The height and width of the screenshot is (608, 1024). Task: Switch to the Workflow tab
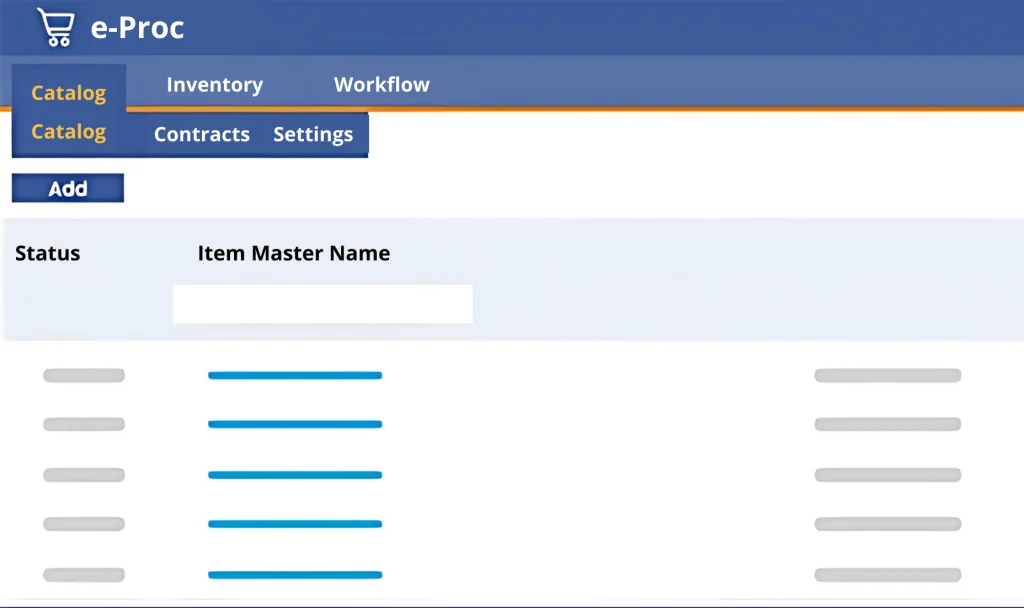pos(381,85)
